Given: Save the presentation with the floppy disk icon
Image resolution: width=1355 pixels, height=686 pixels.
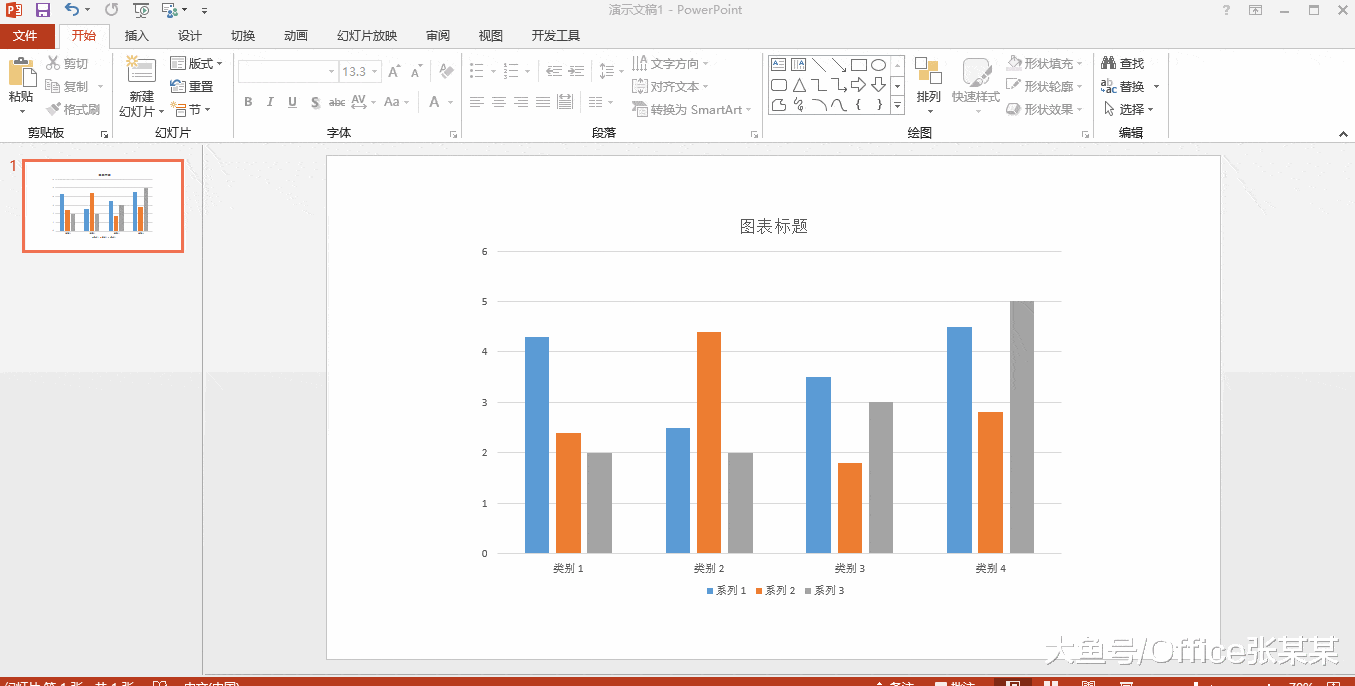Looking at the screenshot, I should tap(43, 10).
